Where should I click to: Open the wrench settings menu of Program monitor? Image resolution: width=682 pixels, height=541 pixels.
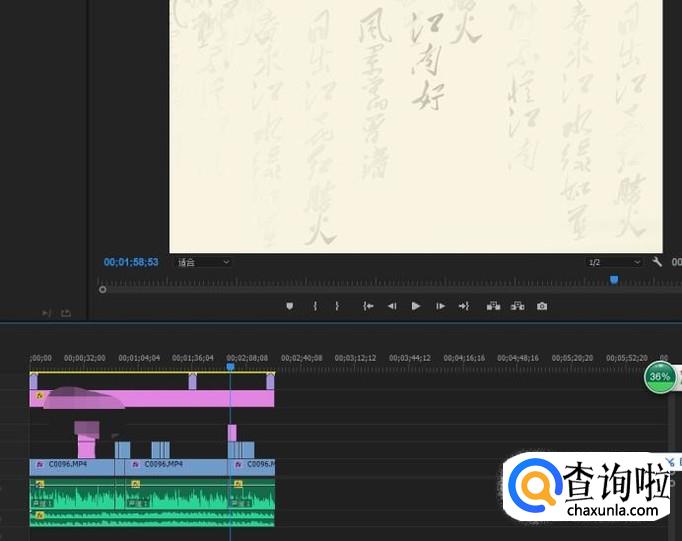[657, 262]
